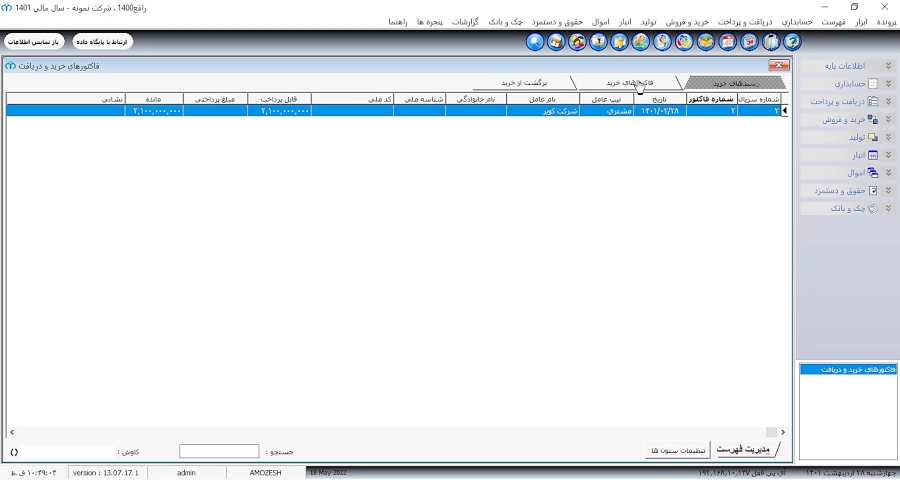Click the people/persons toolbar icon
This screenshot has width=900, height=480.
pos(577,42)
